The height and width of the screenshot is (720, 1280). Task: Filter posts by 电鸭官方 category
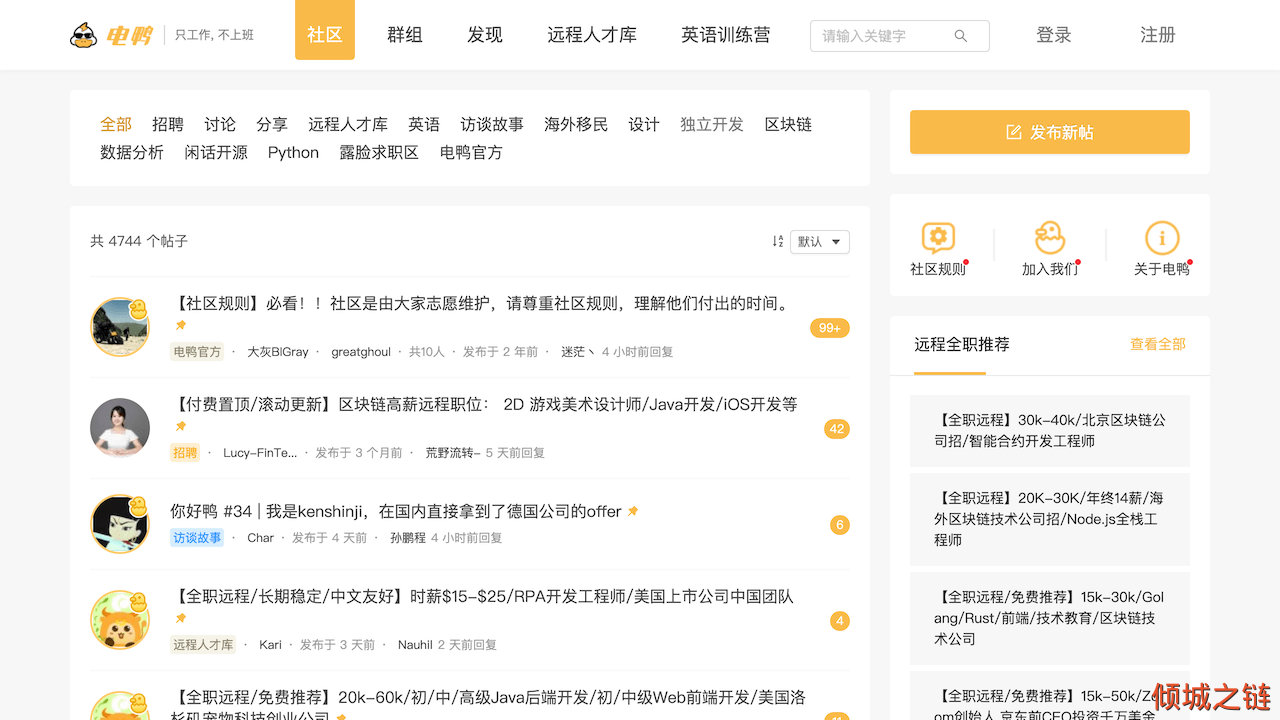(471, 152)
